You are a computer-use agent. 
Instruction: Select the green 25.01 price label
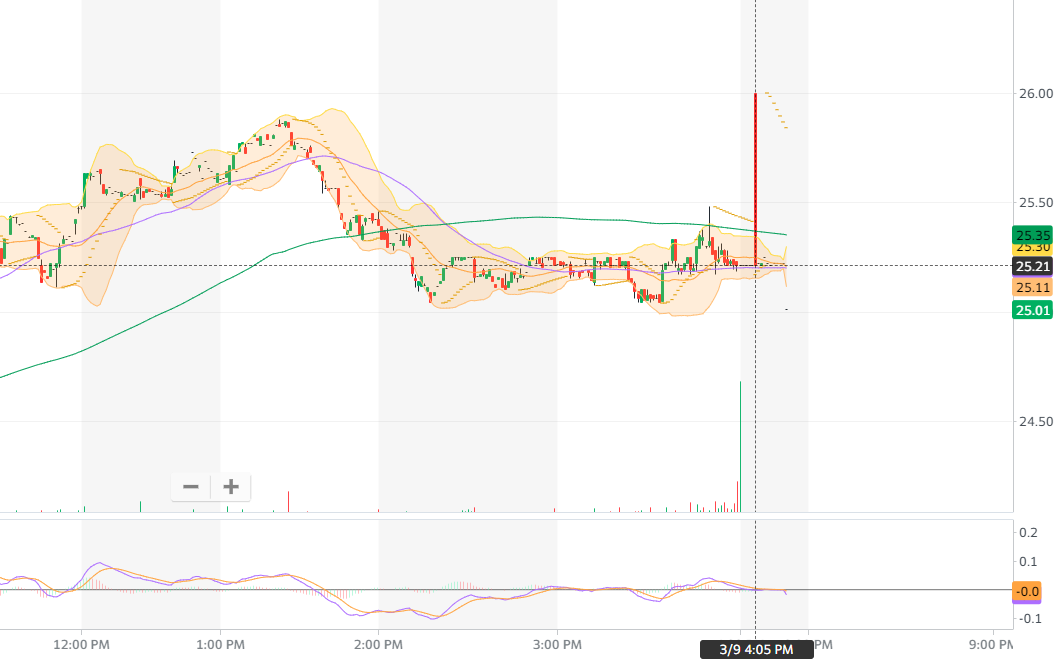(1033, 310)
